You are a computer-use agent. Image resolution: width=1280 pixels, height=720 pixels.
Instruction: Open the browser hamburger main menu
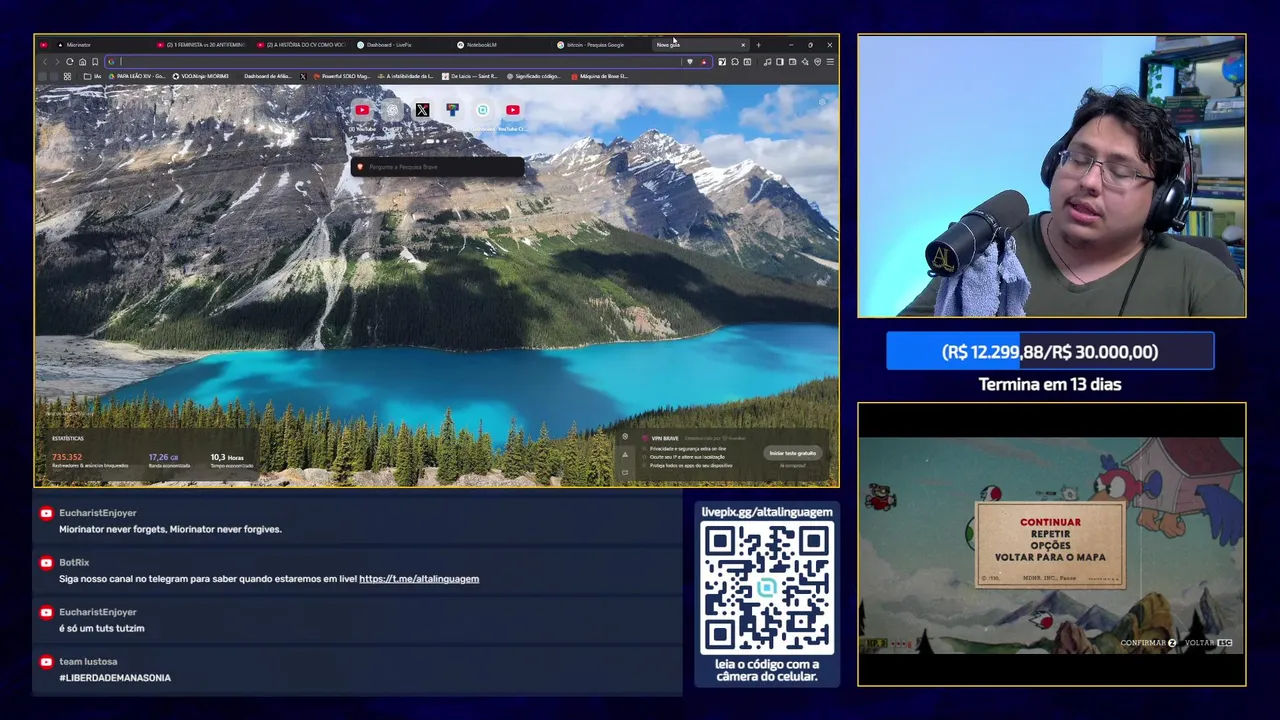(830, 62)
